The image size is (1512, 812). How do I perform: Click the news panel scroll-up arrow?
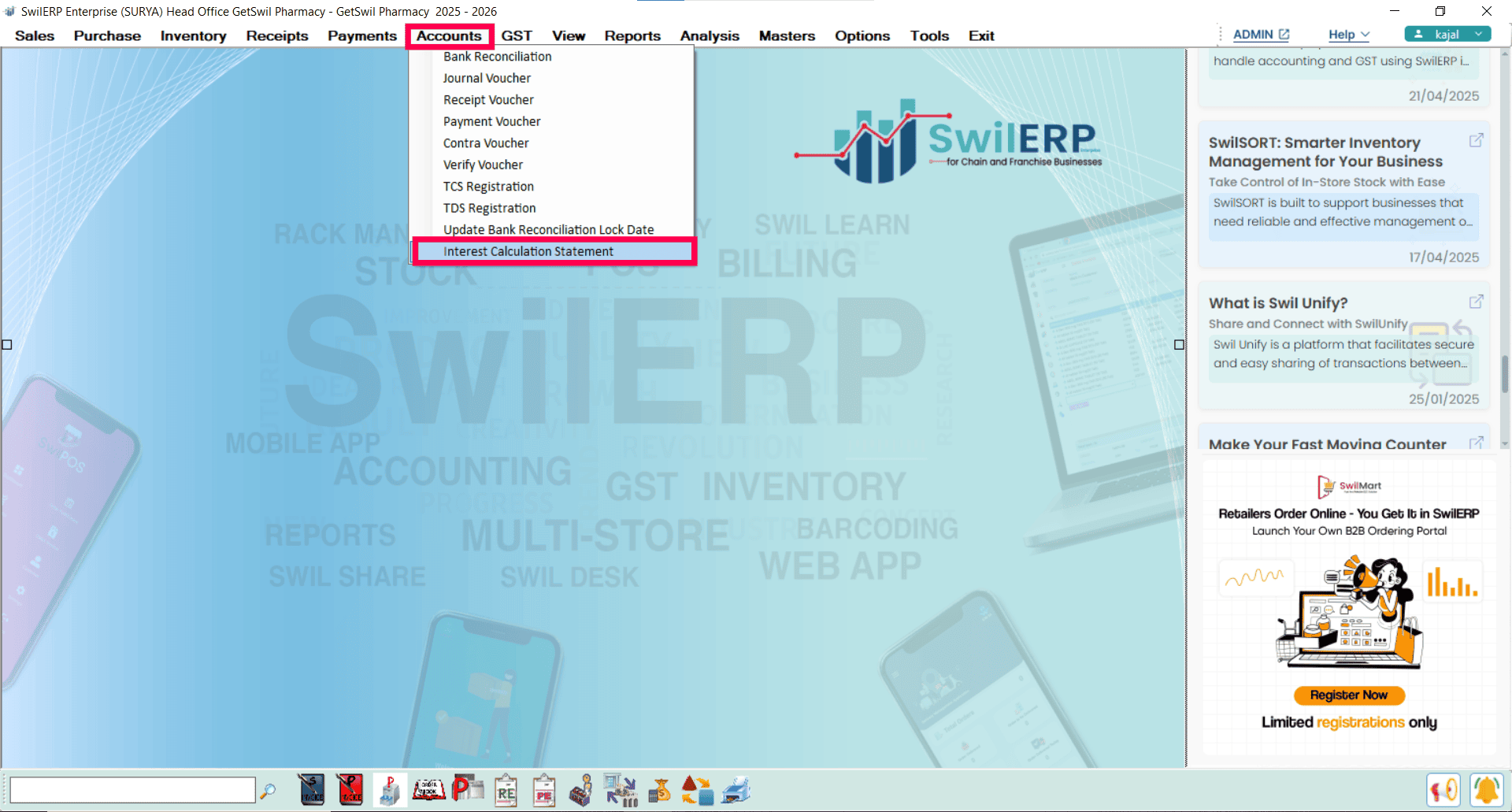coord(1505,54)
